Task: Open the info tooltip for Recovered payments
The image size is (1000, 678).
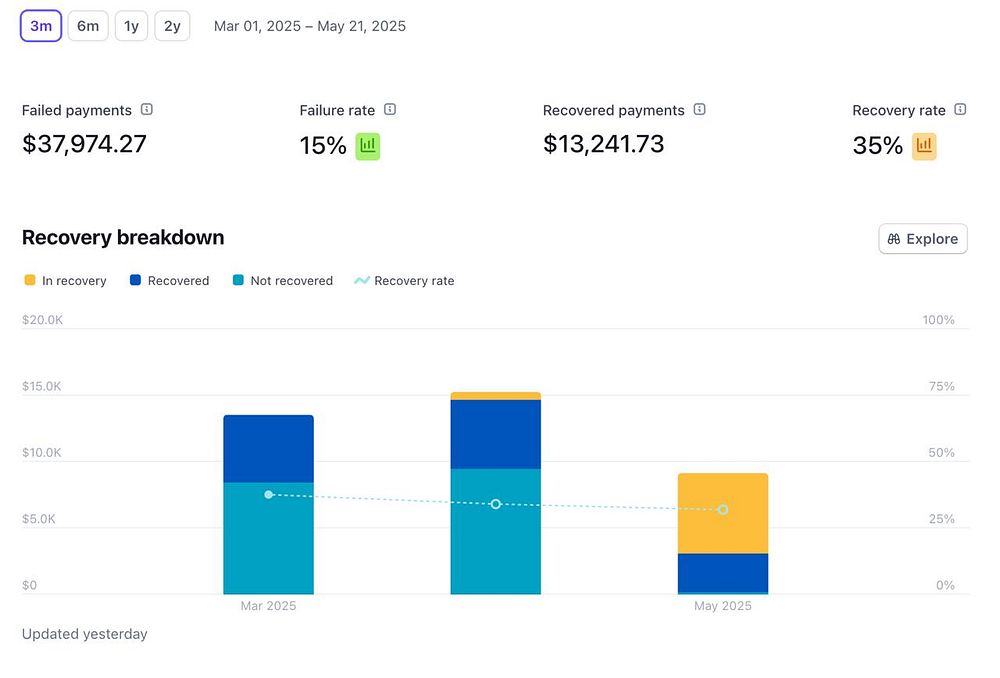Action: [x=700, y=109]
